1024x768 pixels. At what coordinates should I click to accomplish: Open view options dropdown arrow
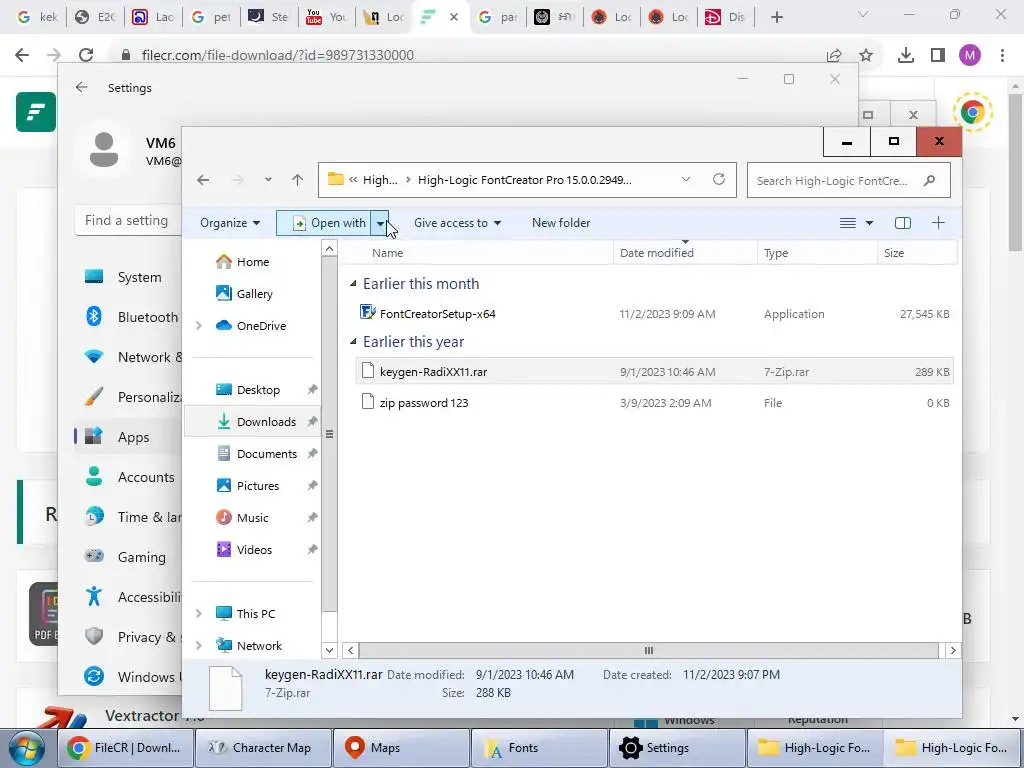(x=869, y=223)
